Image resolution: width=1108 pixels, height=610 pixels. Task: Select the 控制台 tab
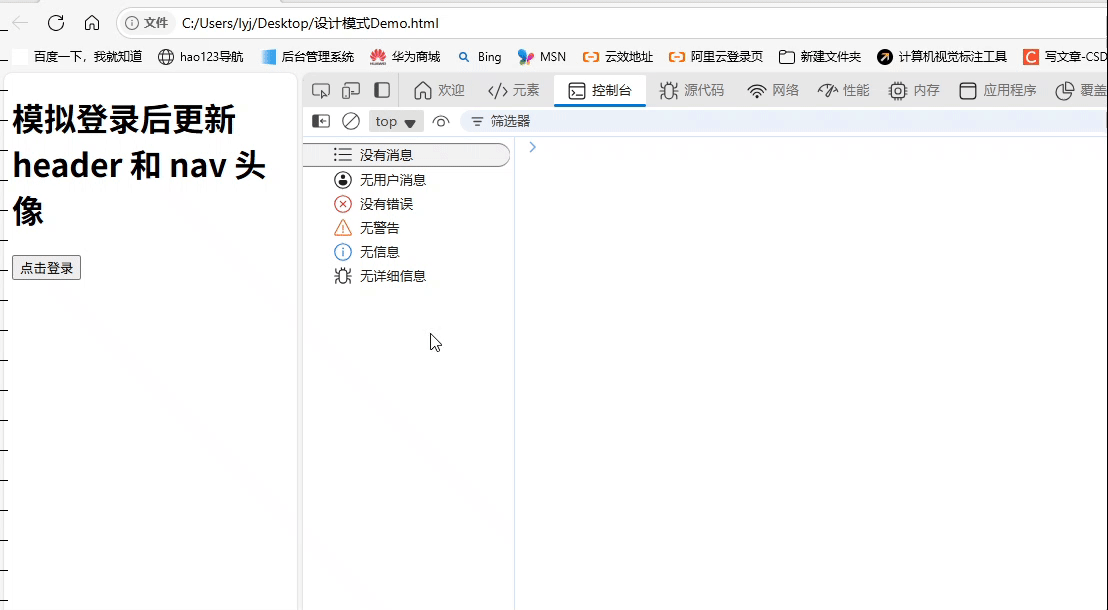pyautogui.click(x=600, y=90)
